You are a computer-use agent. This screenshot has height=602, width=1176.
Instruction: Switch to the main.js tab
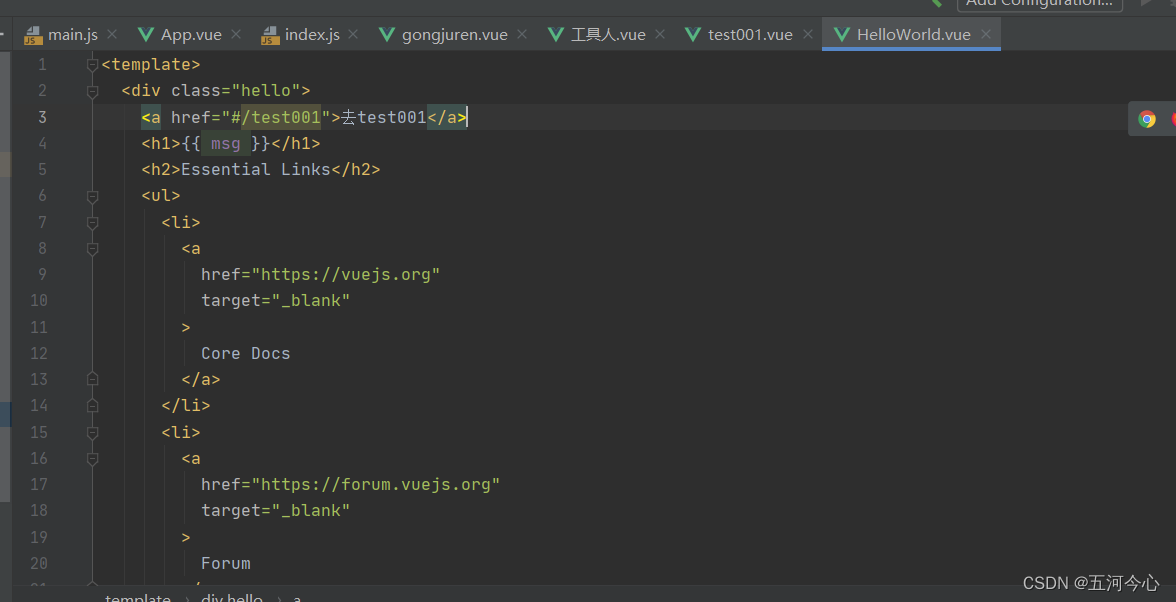62,34
